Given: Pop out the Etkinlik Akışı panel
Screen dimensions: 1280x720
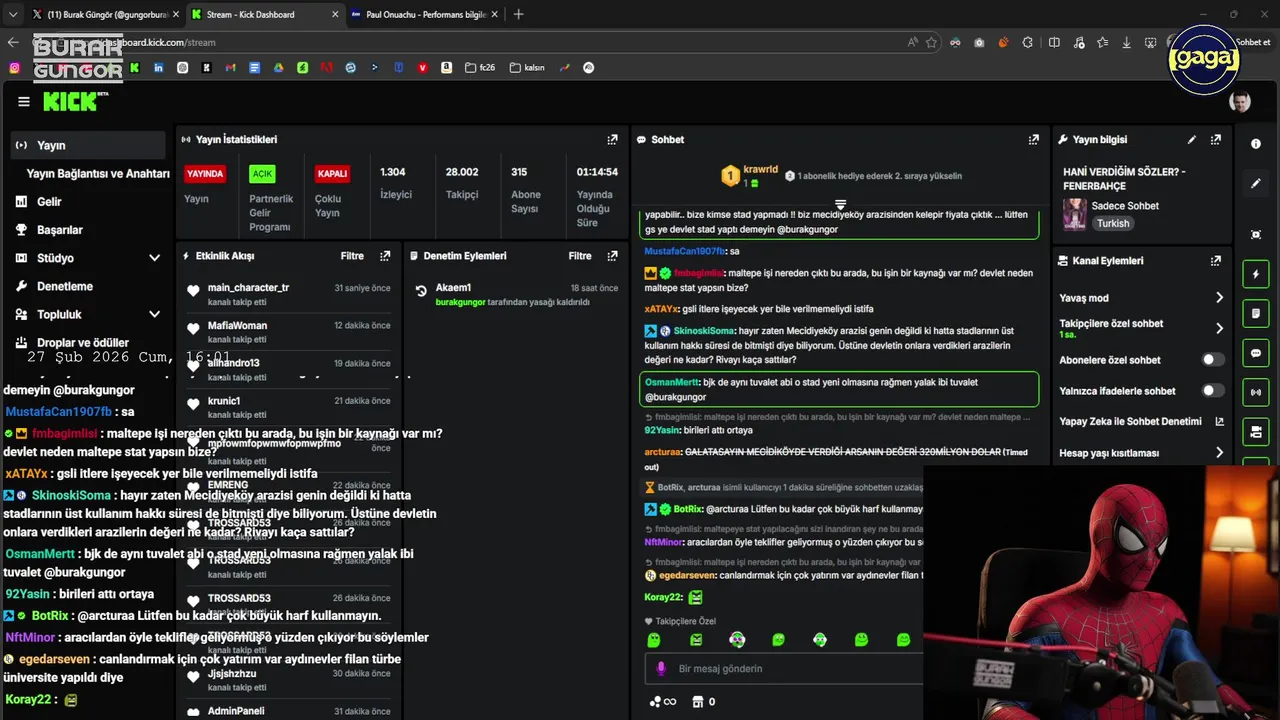Looking at the screenshot, I should [385, 256].
